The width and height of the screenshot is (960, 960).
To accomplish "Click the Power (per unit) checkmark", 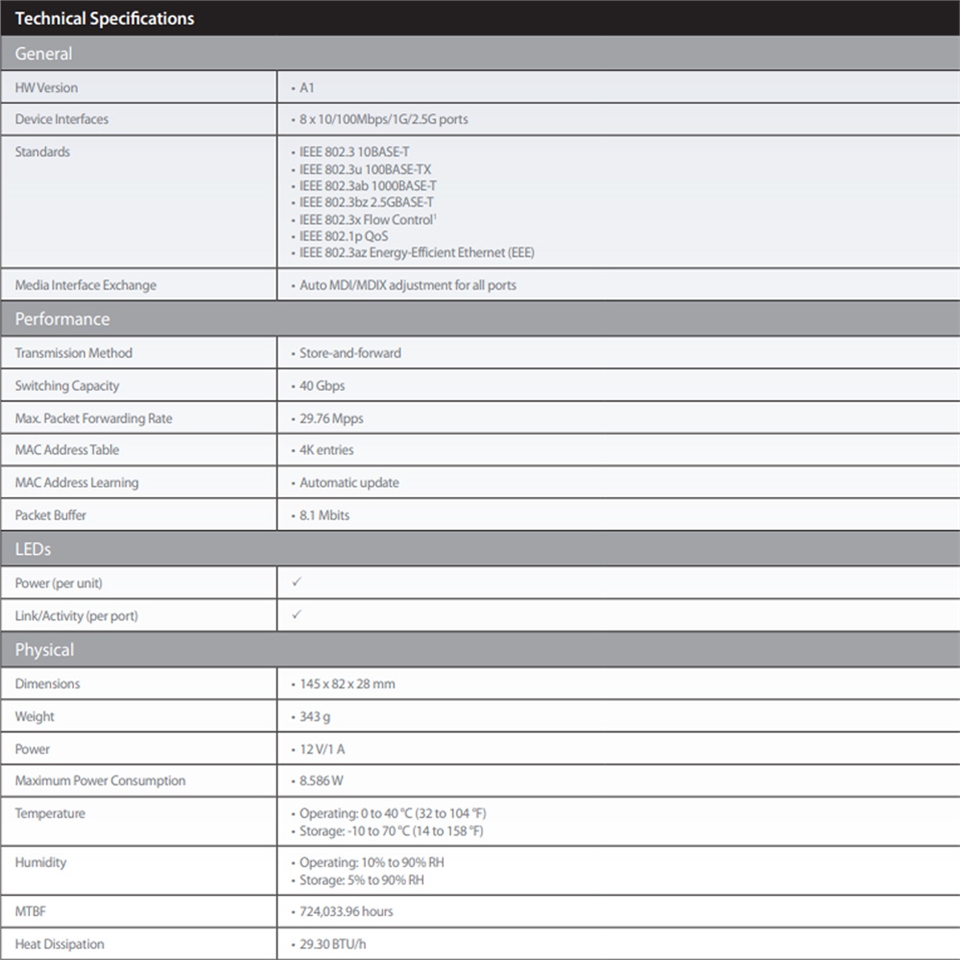I will tap(297, 582).
